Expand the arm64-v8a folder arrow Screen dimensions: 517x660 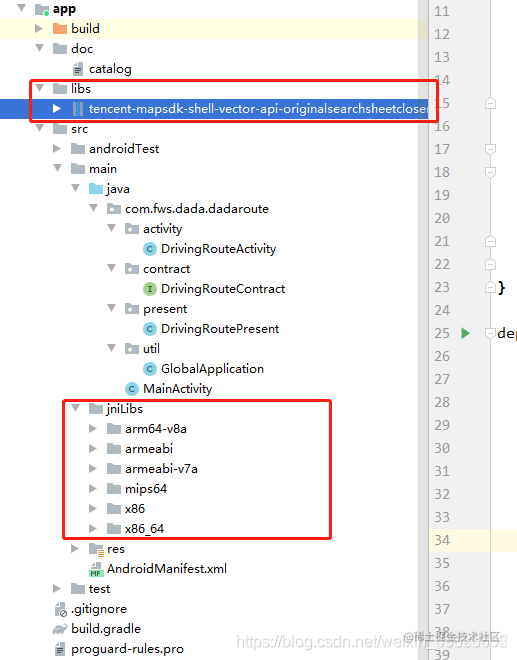[93, 428]
